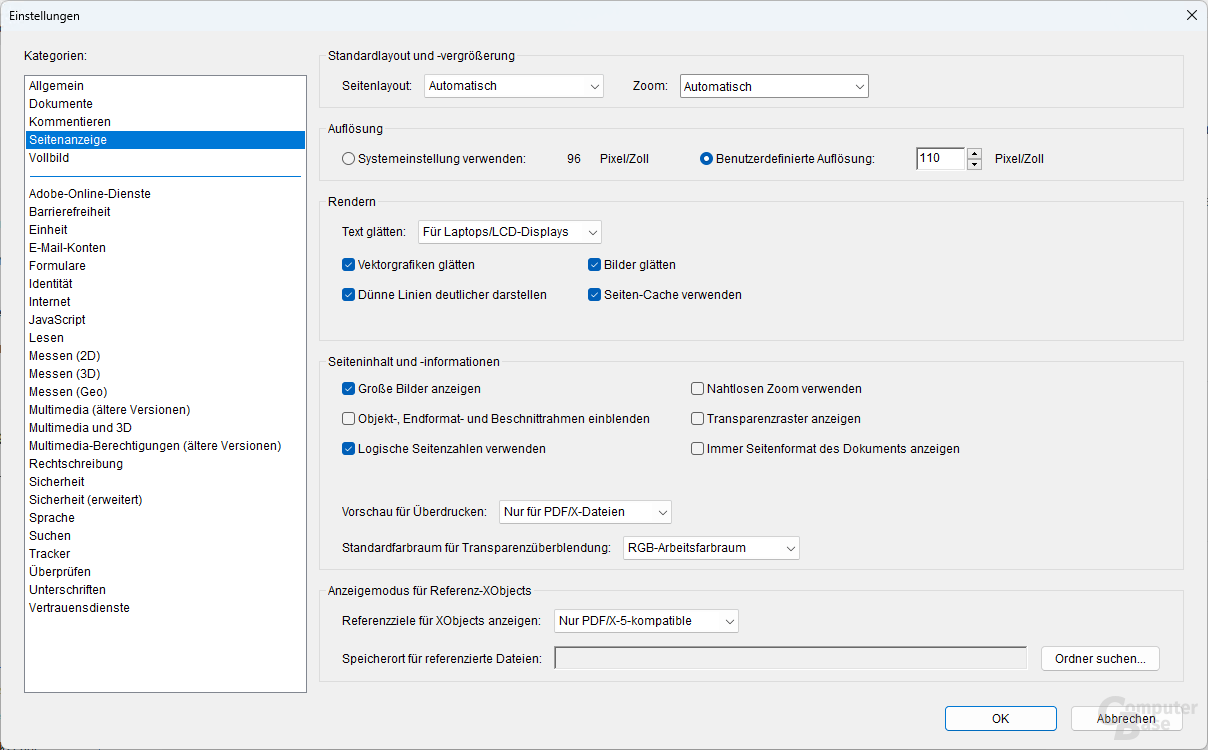Select Benutzerdefinierte Auflösung radio button
Screen dimensions: 1208x750
coord(707,158)
